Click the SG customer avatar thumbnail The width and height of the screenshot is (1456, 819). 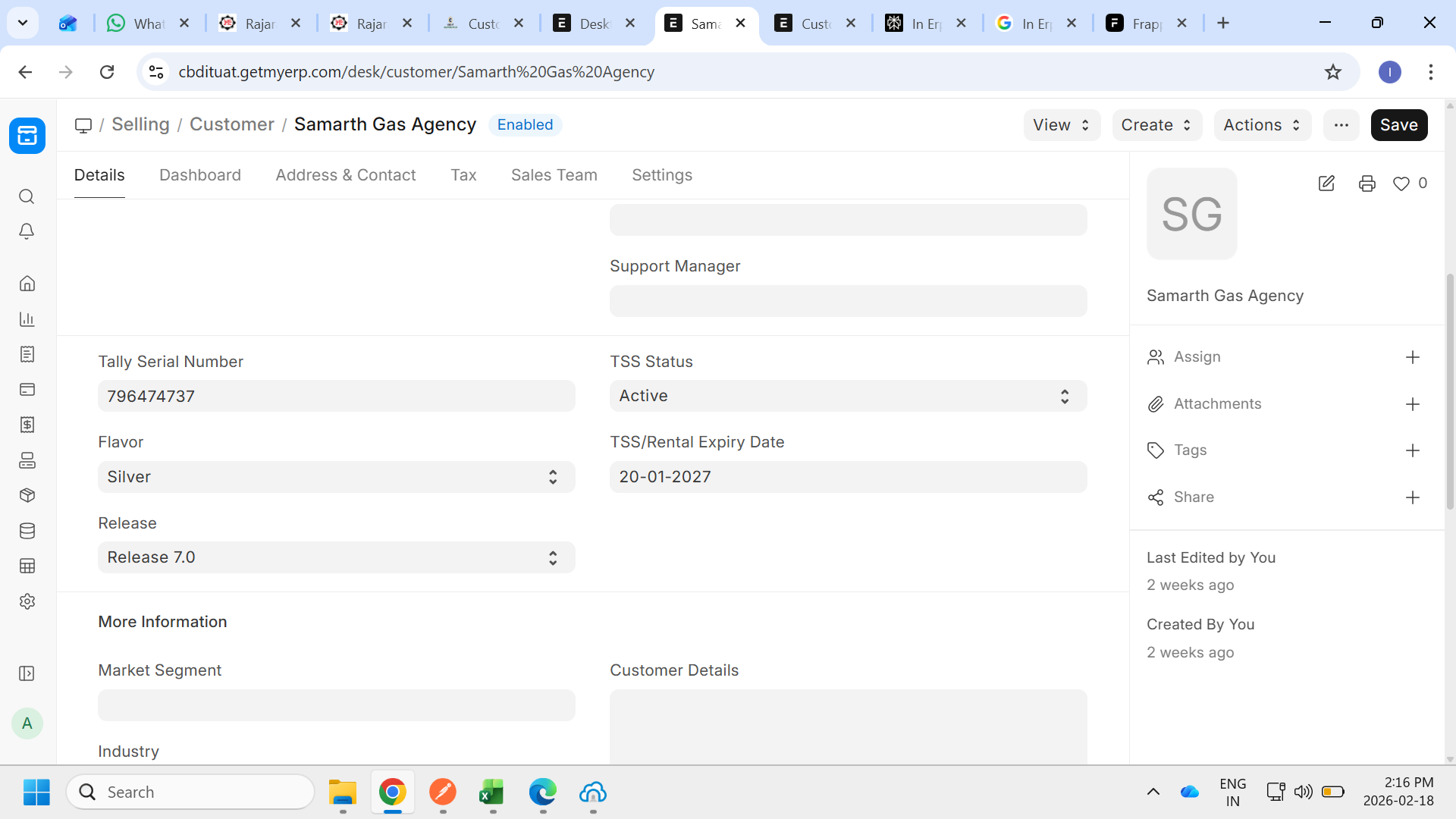[x=1191, y=214]
